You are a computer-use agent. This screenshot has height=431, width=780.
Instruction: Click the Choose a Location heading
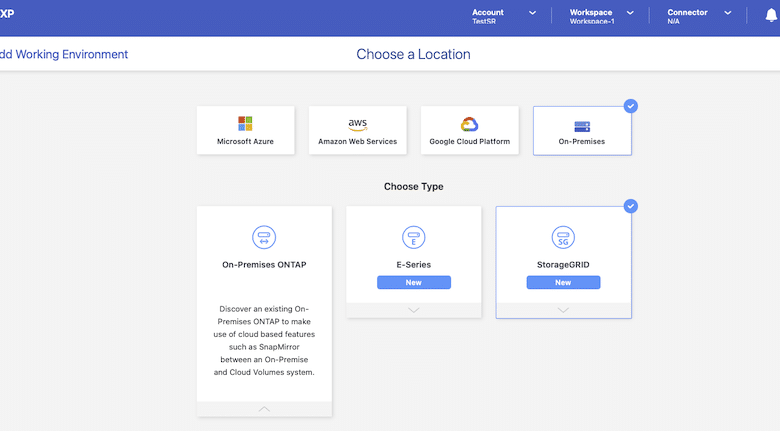(x=413, y=54)
